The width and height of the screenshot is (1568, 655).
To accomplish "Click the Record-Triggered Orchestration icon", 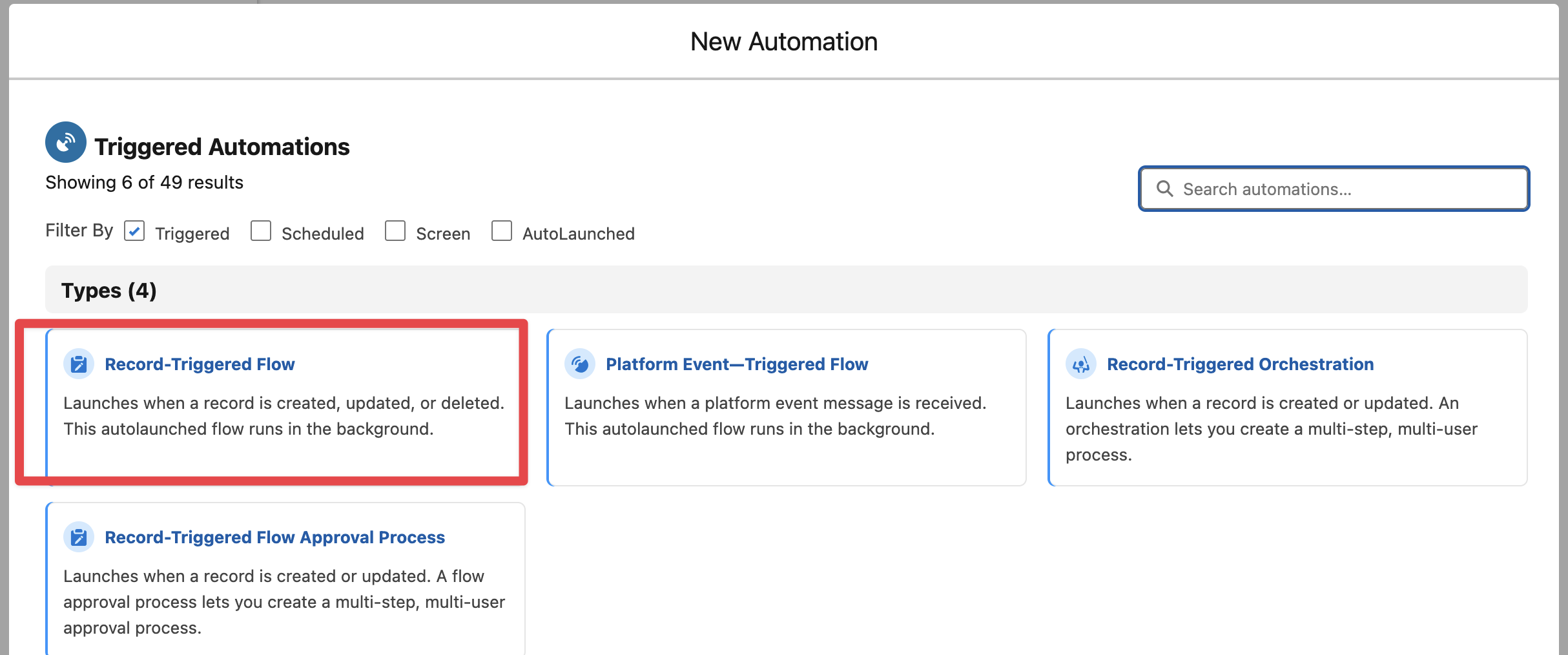I will pyautogui.click(x=1081, y=364).
